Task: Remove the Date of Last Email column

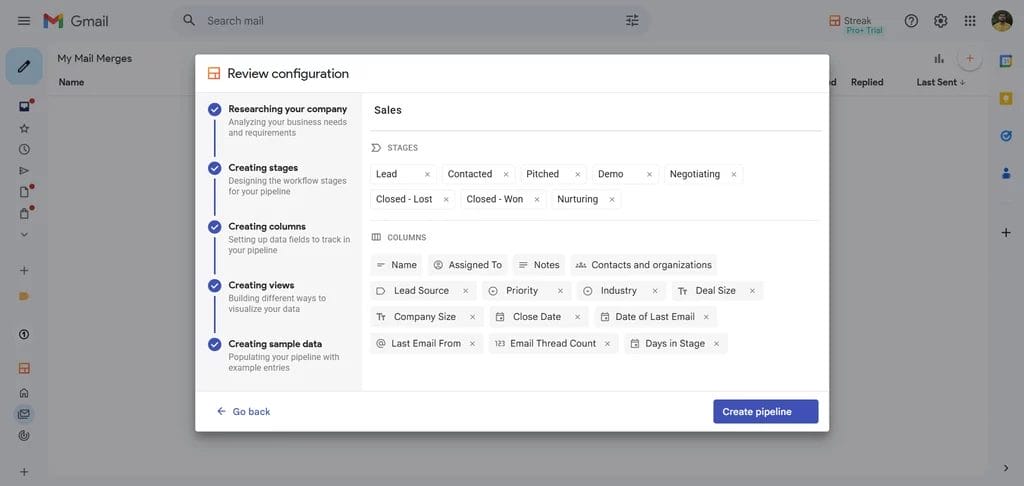Action: tap(706, 317)
